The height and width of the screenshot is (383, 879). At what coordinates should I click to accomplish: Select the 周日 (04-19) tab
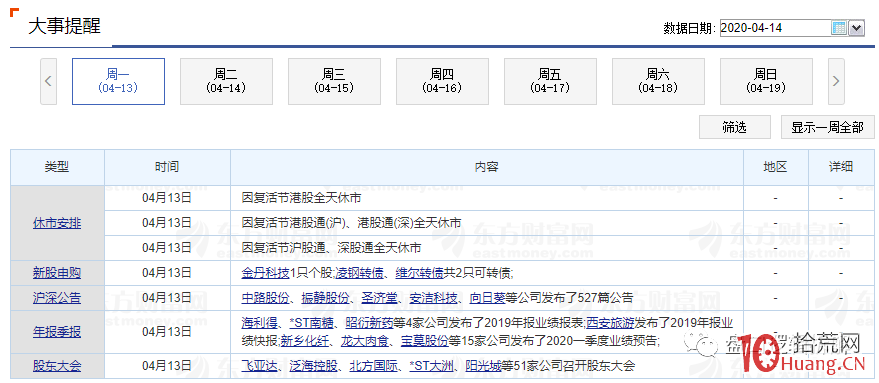point(766,81)
